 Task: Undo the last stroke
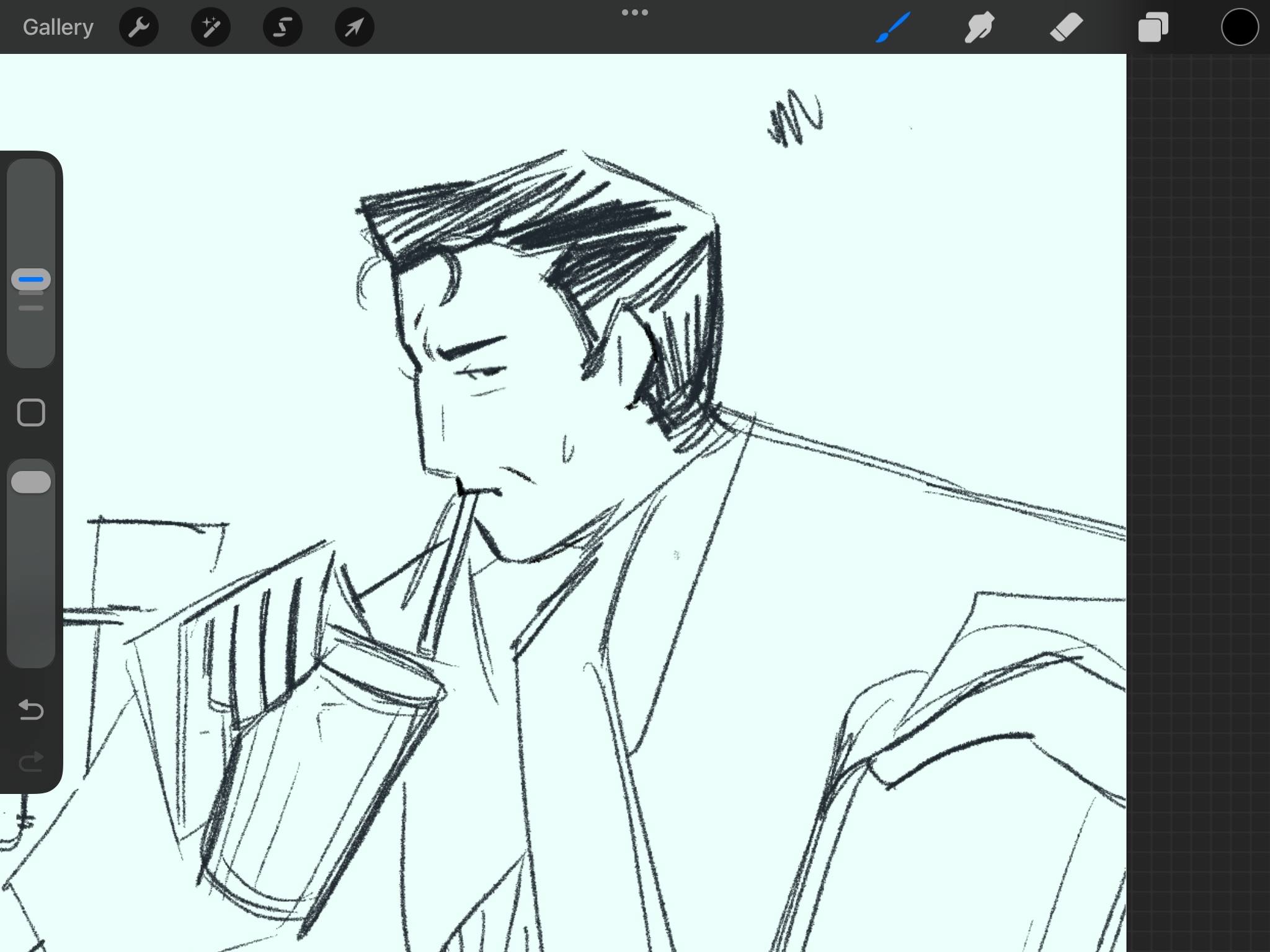pos(31,710)
